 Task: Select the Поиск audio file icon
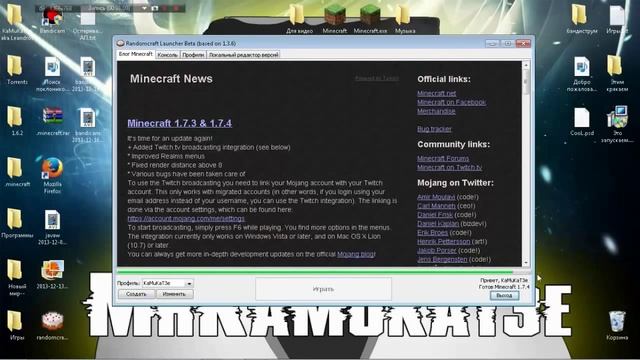click(52, 73)
